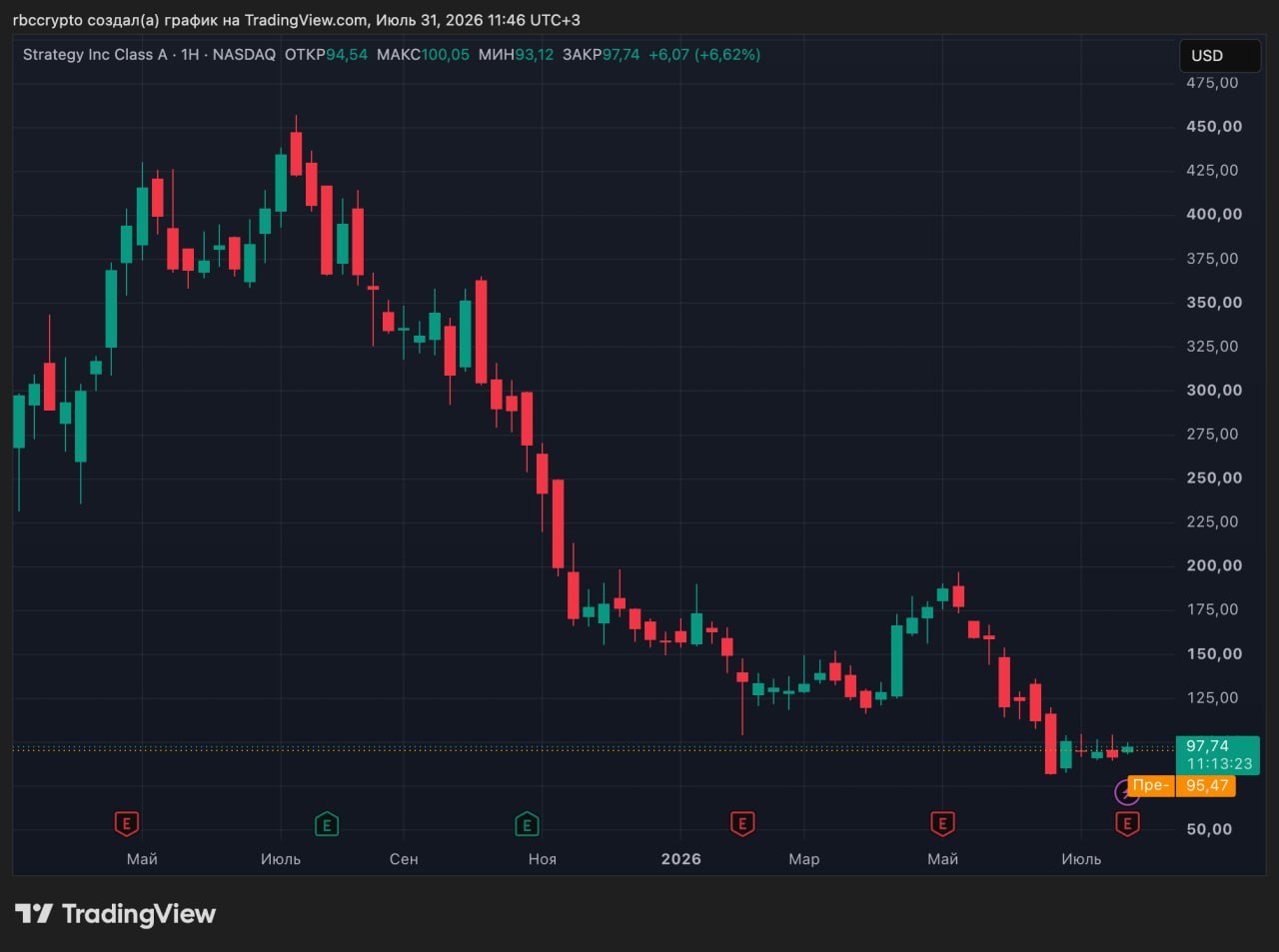The width and height of the screenshot is (1279, 952).
Task: Click the purple lightning event icon
Action: point(1127,793)
